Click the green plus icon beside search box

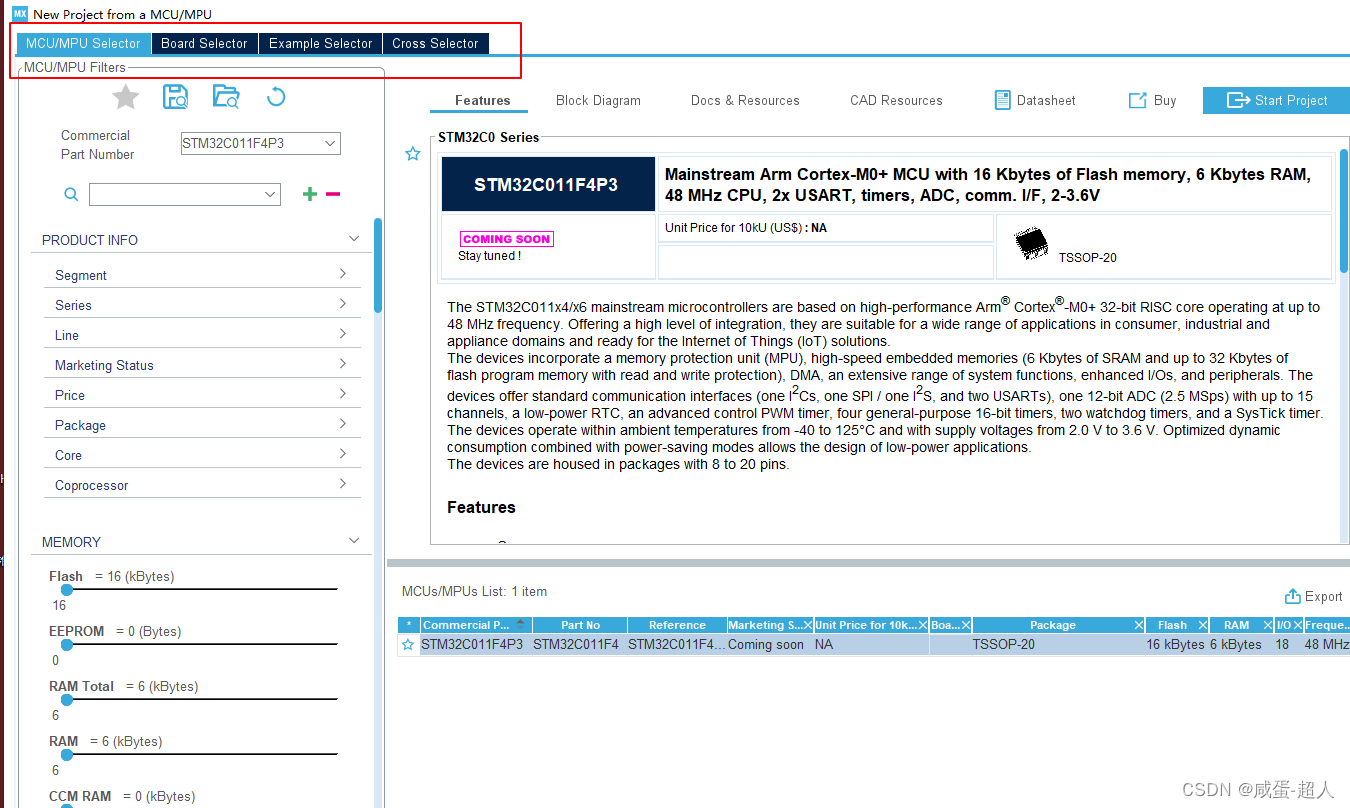[x=310, y=194]
